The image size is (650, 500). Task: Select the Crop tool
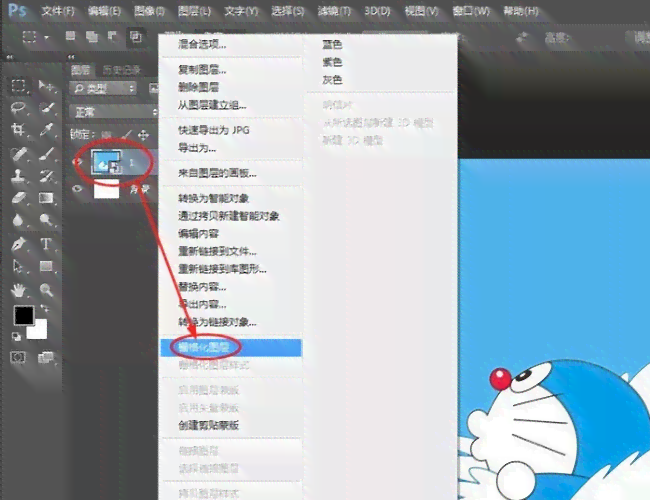tap(18, 130)
